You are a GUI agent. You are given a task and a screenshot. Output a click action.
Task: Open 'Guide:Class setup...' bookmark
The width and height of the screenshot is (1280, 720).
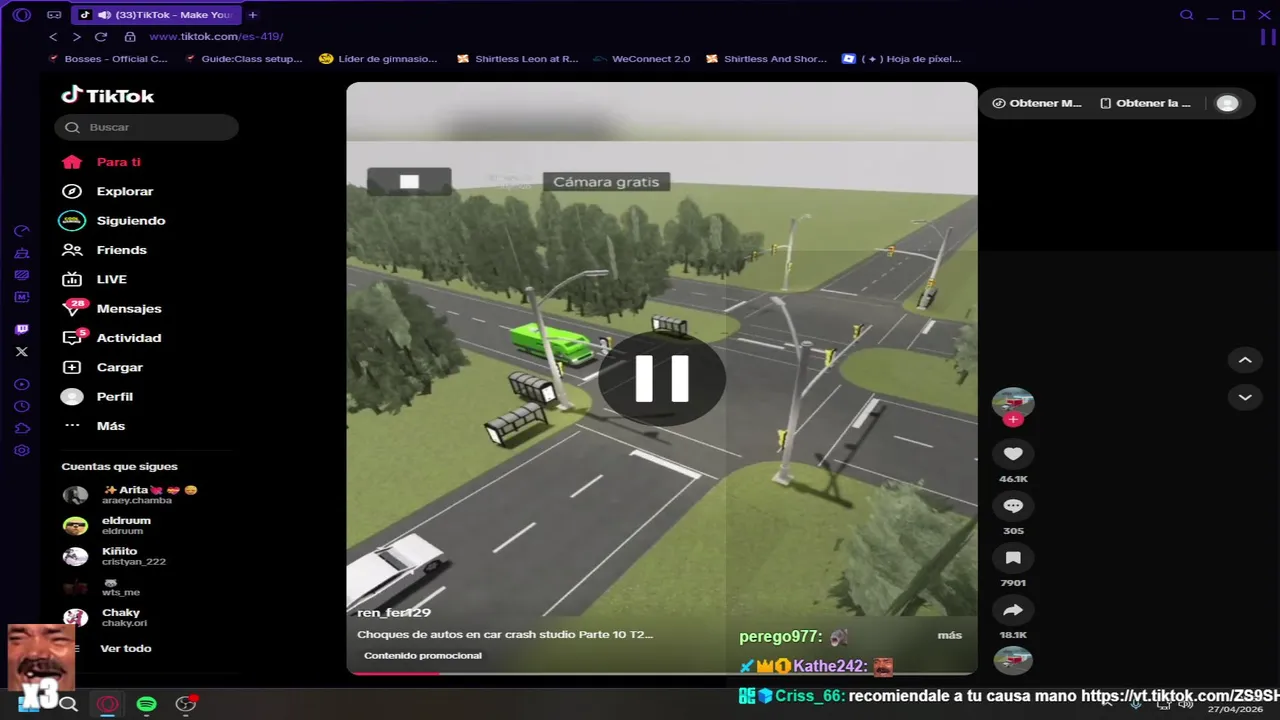click(244, 59)
